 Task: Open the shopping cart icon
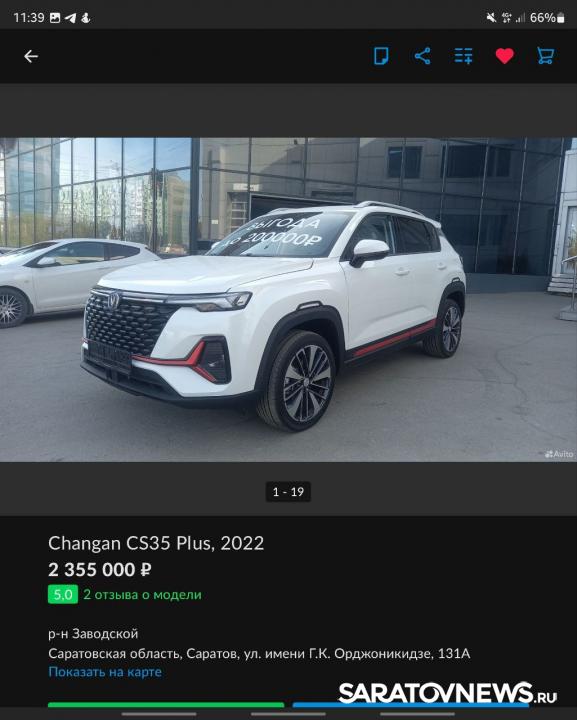(x=546, y=56)
